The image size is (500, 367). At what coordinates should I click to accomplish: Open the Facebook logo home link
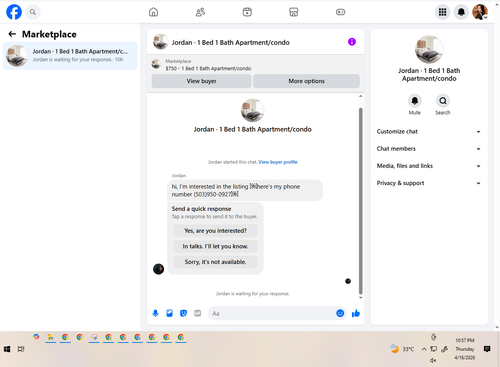14,12
